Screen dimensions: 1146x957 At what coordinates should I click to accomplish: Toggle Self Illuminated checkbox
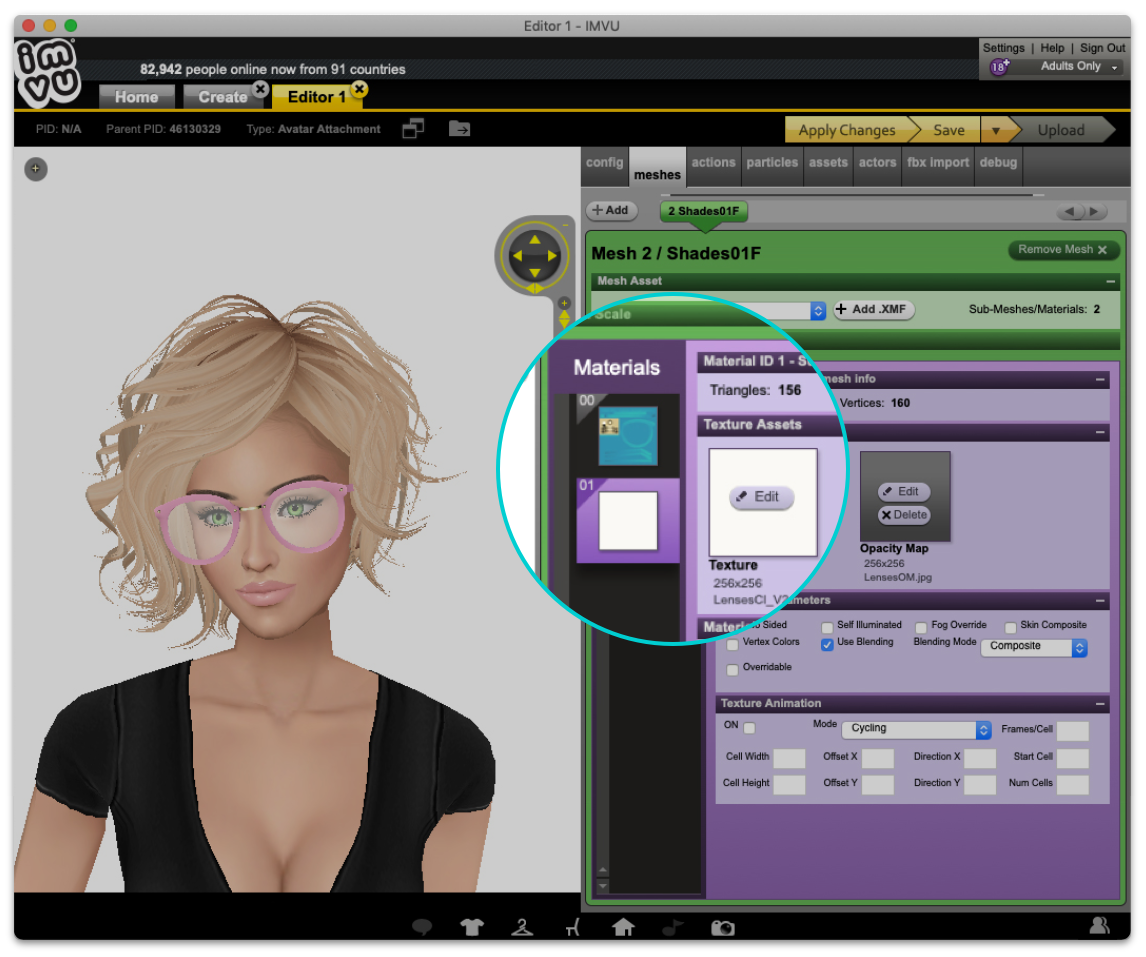coord(827,627)
